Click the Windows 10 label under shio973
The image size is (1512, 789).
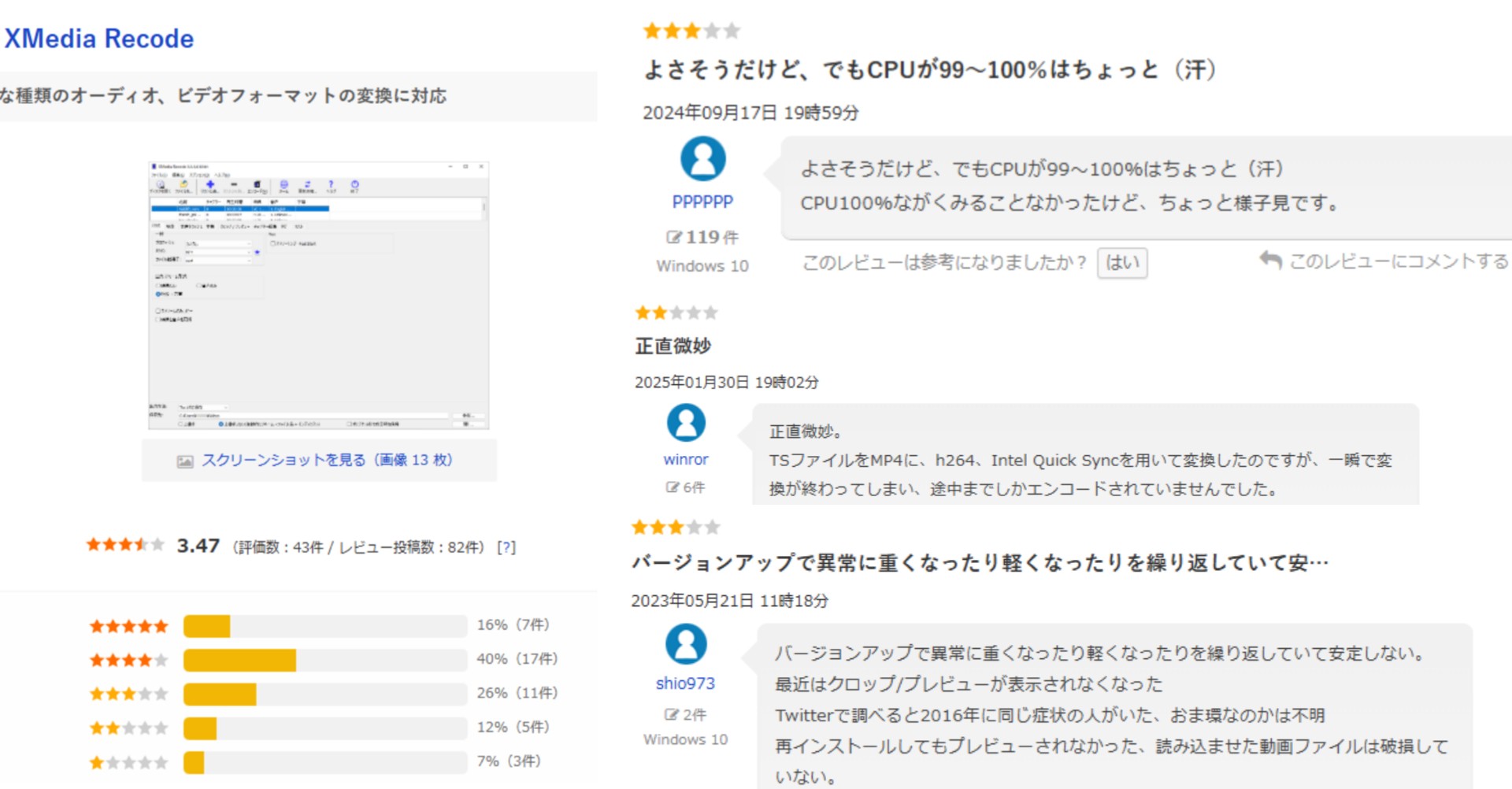[686, 739]
